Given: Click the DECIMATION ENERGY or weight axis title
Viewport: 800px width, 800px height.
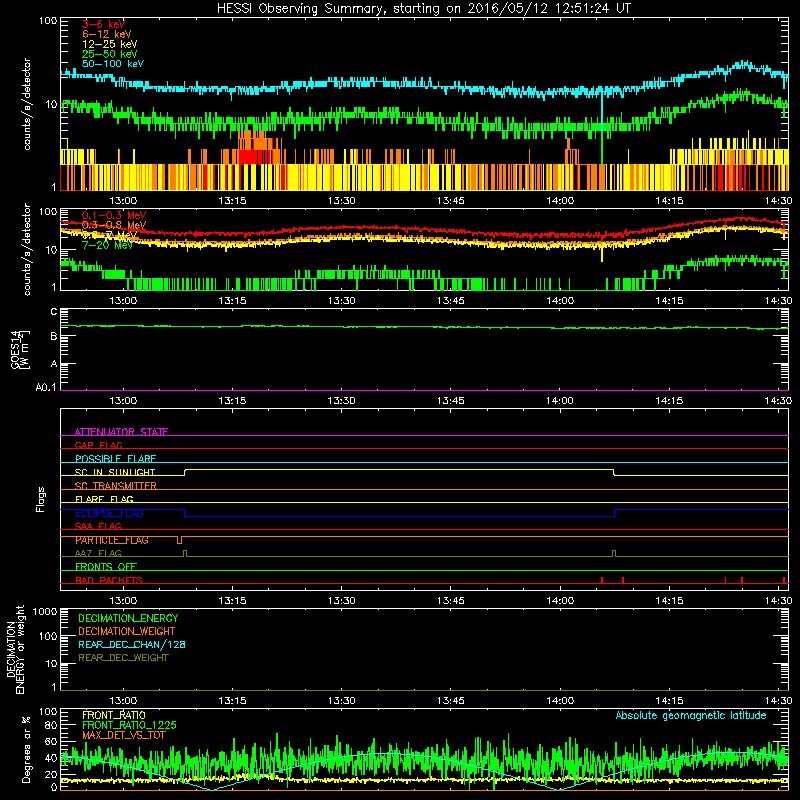Looking at the screenshot, I should click(x=16, y=649).
